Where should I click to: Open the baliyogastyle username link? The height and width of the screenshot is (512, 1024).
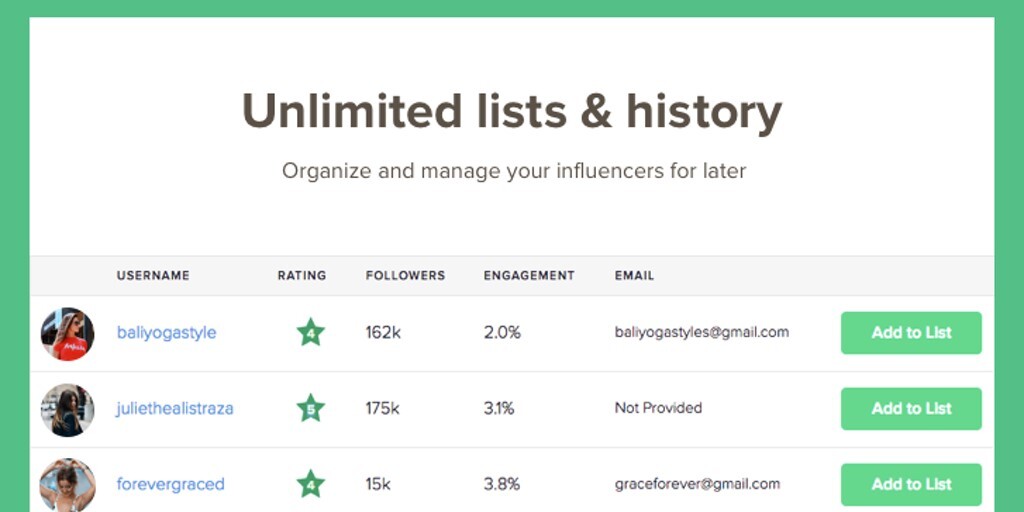pyautogui.click(x=166, y=333)
